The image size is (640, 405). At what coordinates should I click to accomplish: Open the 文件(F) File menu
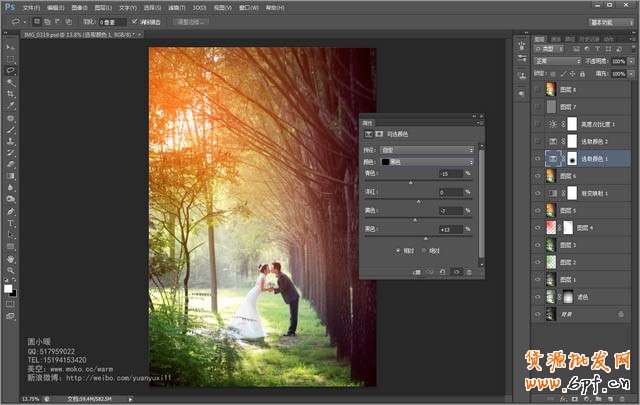[x=30, y=6]
